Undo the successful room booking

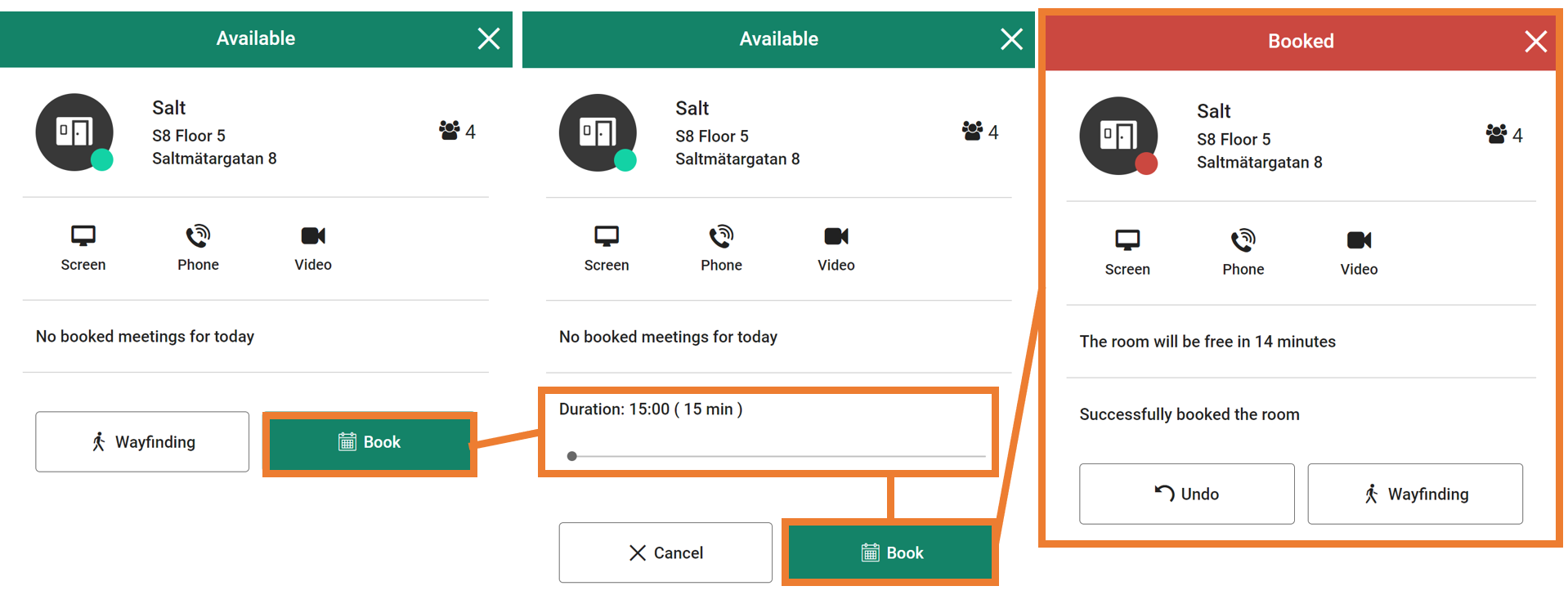pyautogui.click(x=1186, y=494)
